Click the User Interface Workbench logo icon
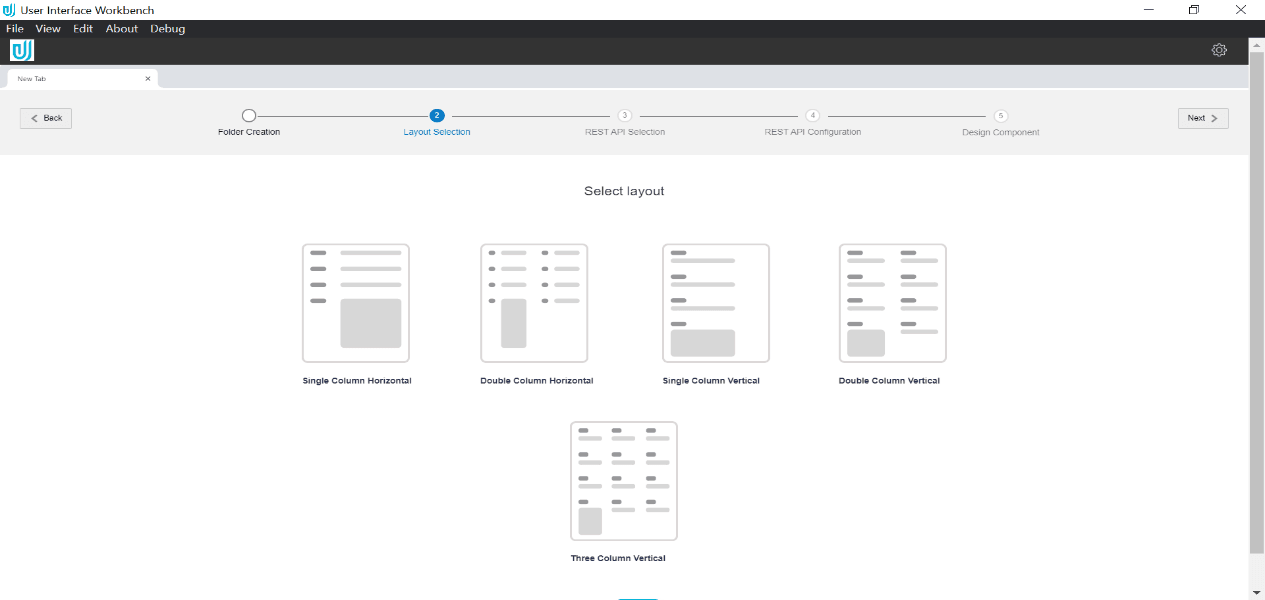The width and height of the screenshot is (1265, 600). [22, 49]
